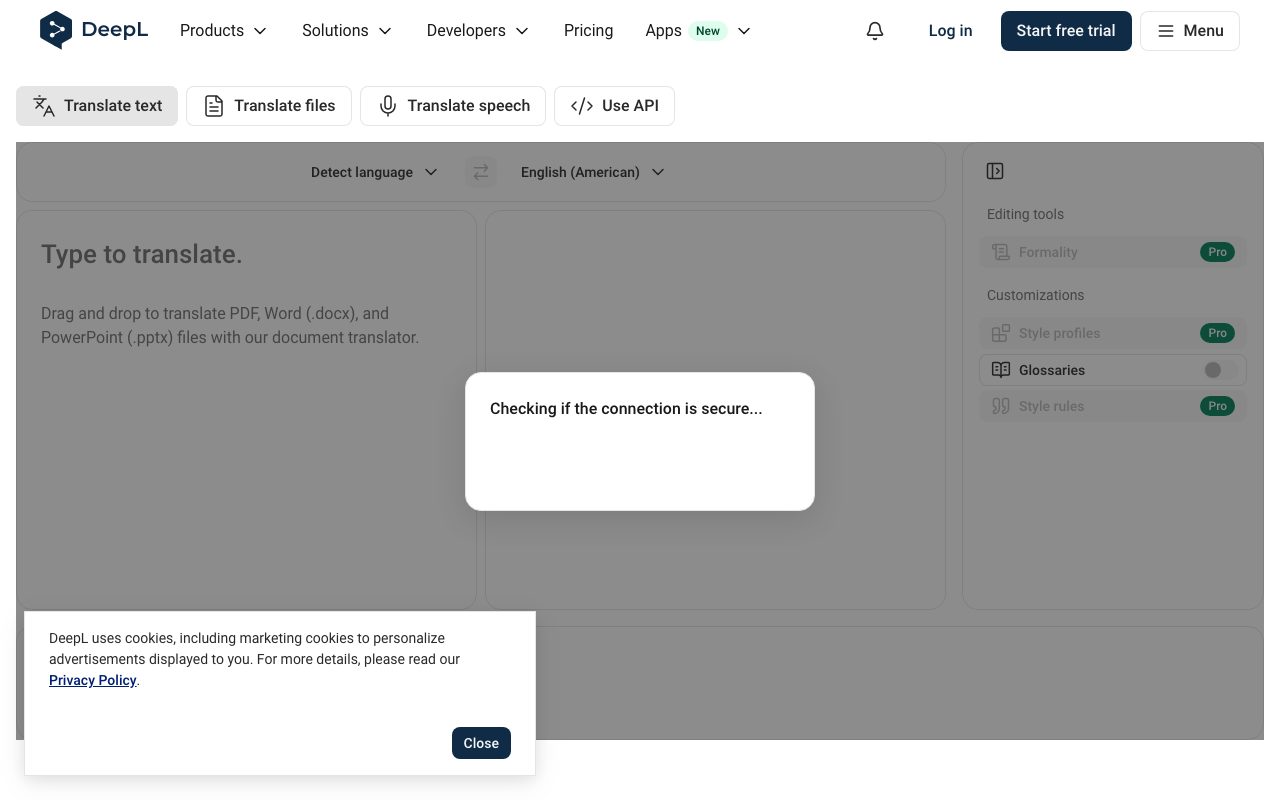Viewport: 1280px width, 800px height.
Task: Open the English (American) target selector
Action: click(593, 172)
